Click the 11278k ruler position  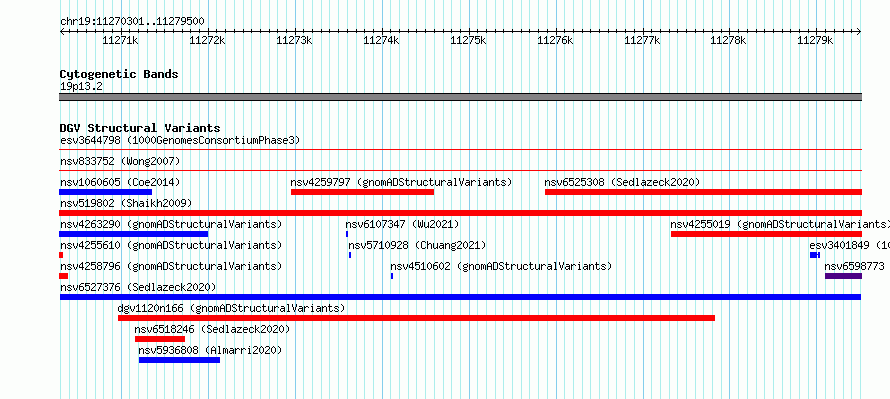(729, 40)
